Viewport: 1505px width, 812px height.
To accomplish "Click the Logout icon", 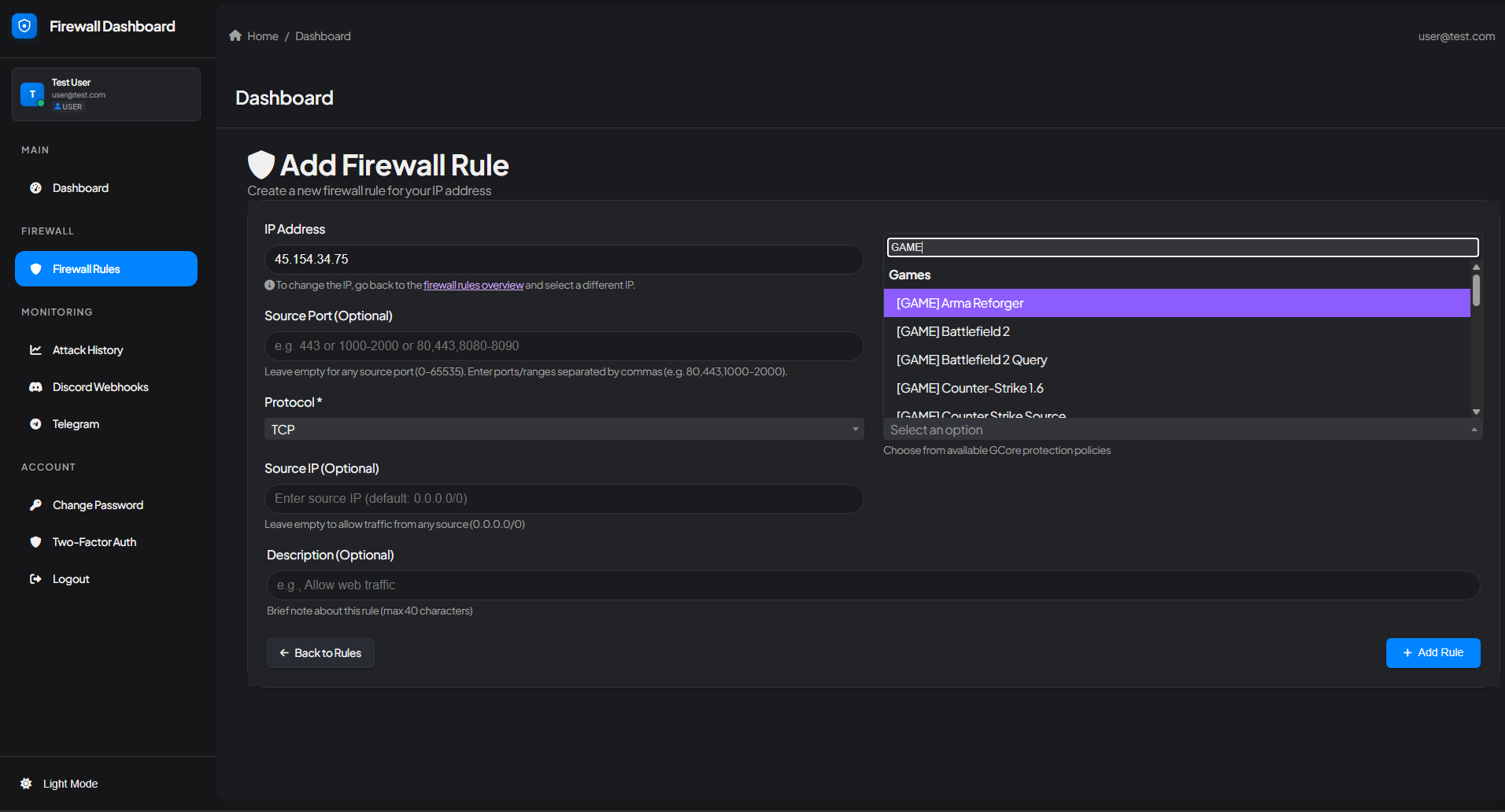I will click(36, 578).
